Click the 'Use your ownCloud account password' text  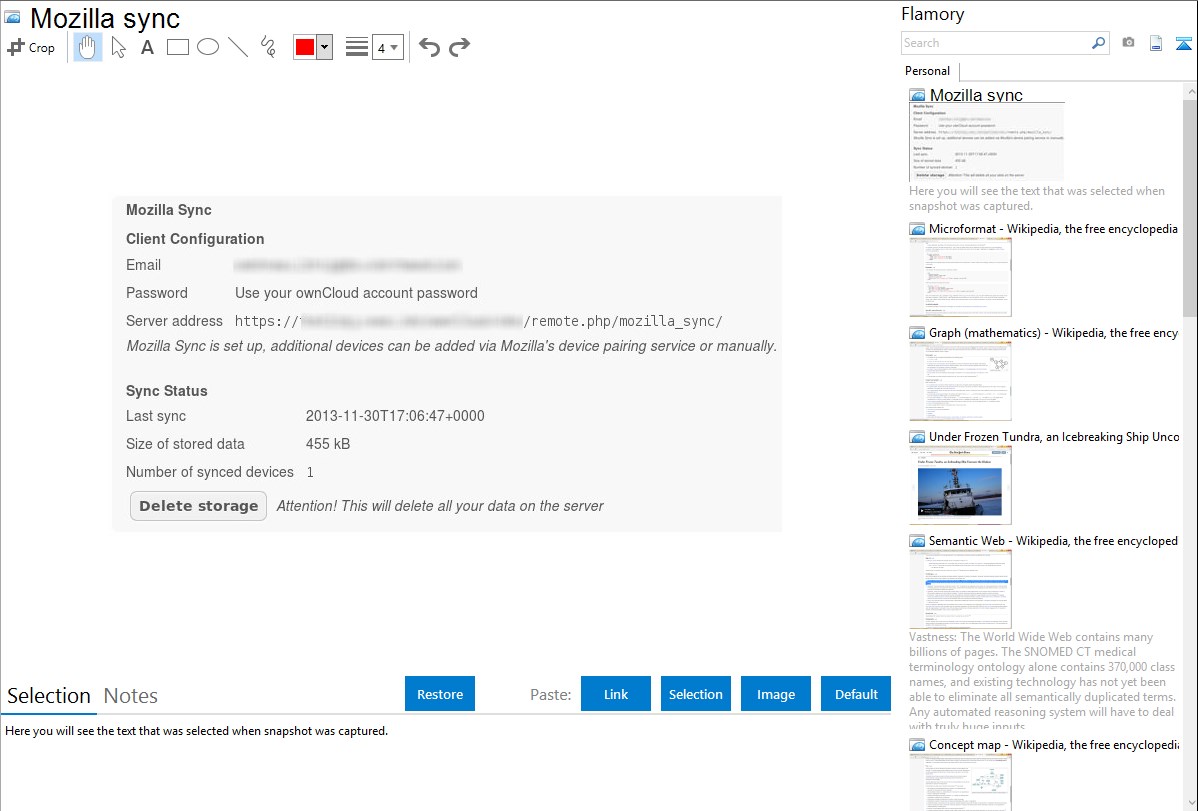coord(356,293)
